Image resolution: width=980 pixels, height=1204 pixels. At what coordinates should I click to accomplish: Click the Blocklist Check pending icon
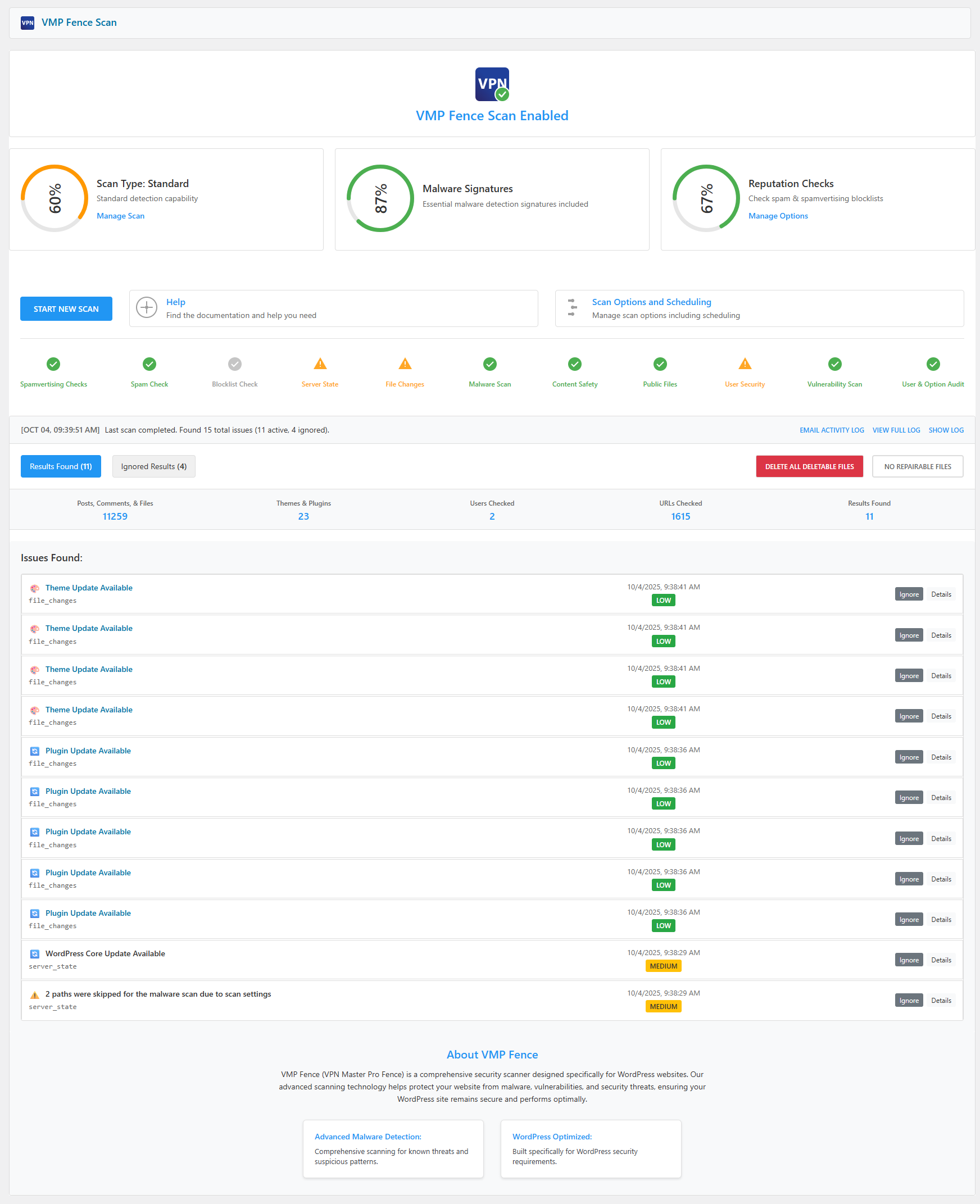(234, 364)
